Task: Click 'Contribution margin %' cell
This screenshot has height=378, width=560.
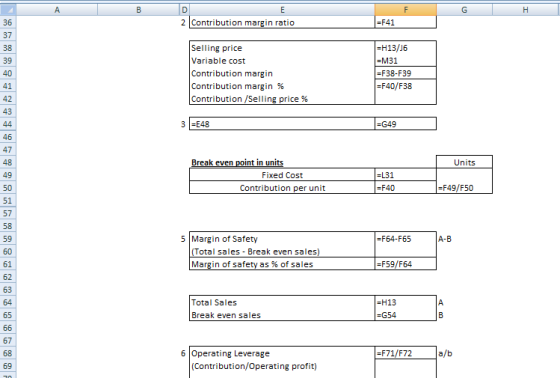Action: pos(282,86)
